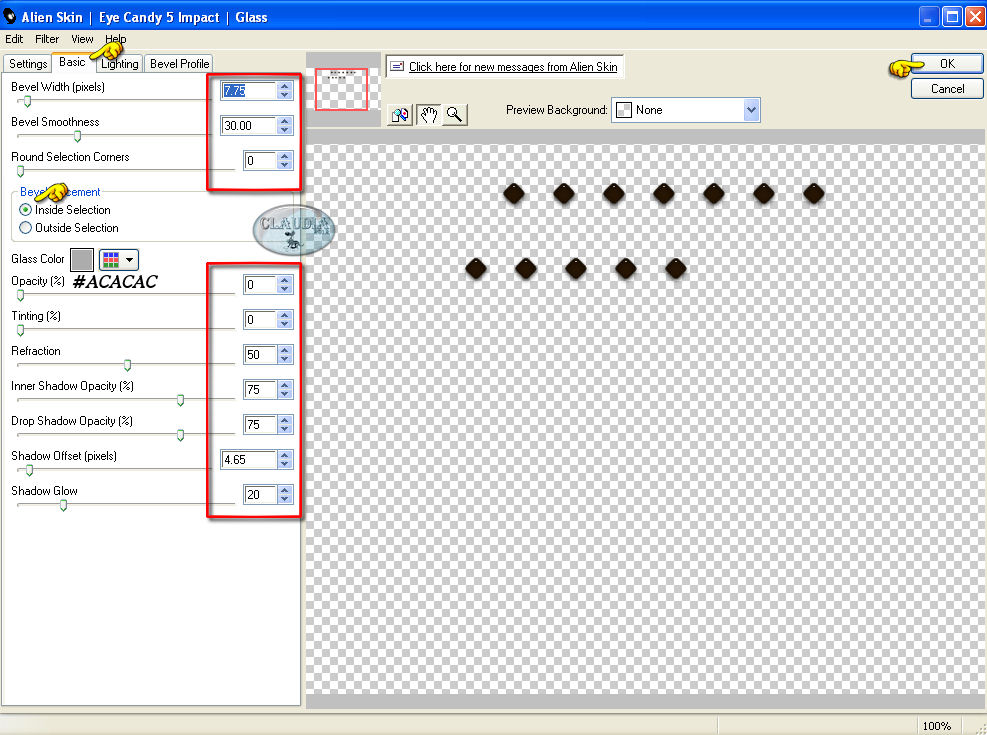Click the Drop Shadow Opacity slider handle
This screenshot has height=735, width=987.
tap(181, 435)
